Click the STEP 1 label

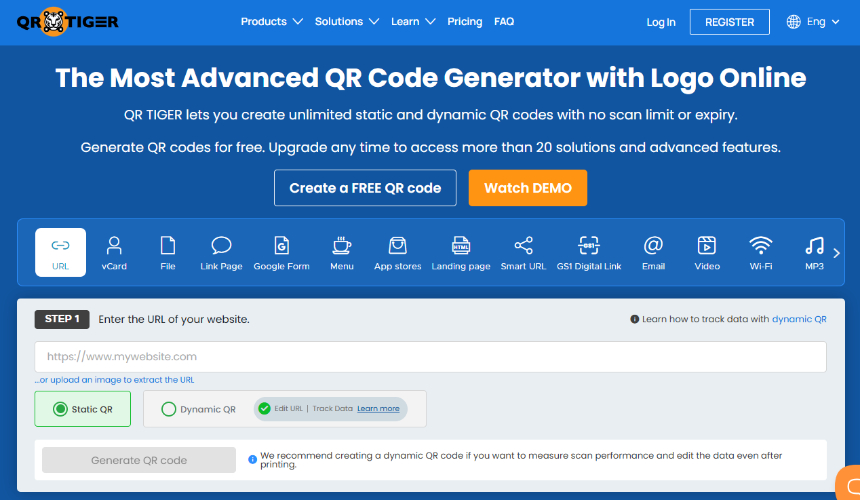(62, 319)
